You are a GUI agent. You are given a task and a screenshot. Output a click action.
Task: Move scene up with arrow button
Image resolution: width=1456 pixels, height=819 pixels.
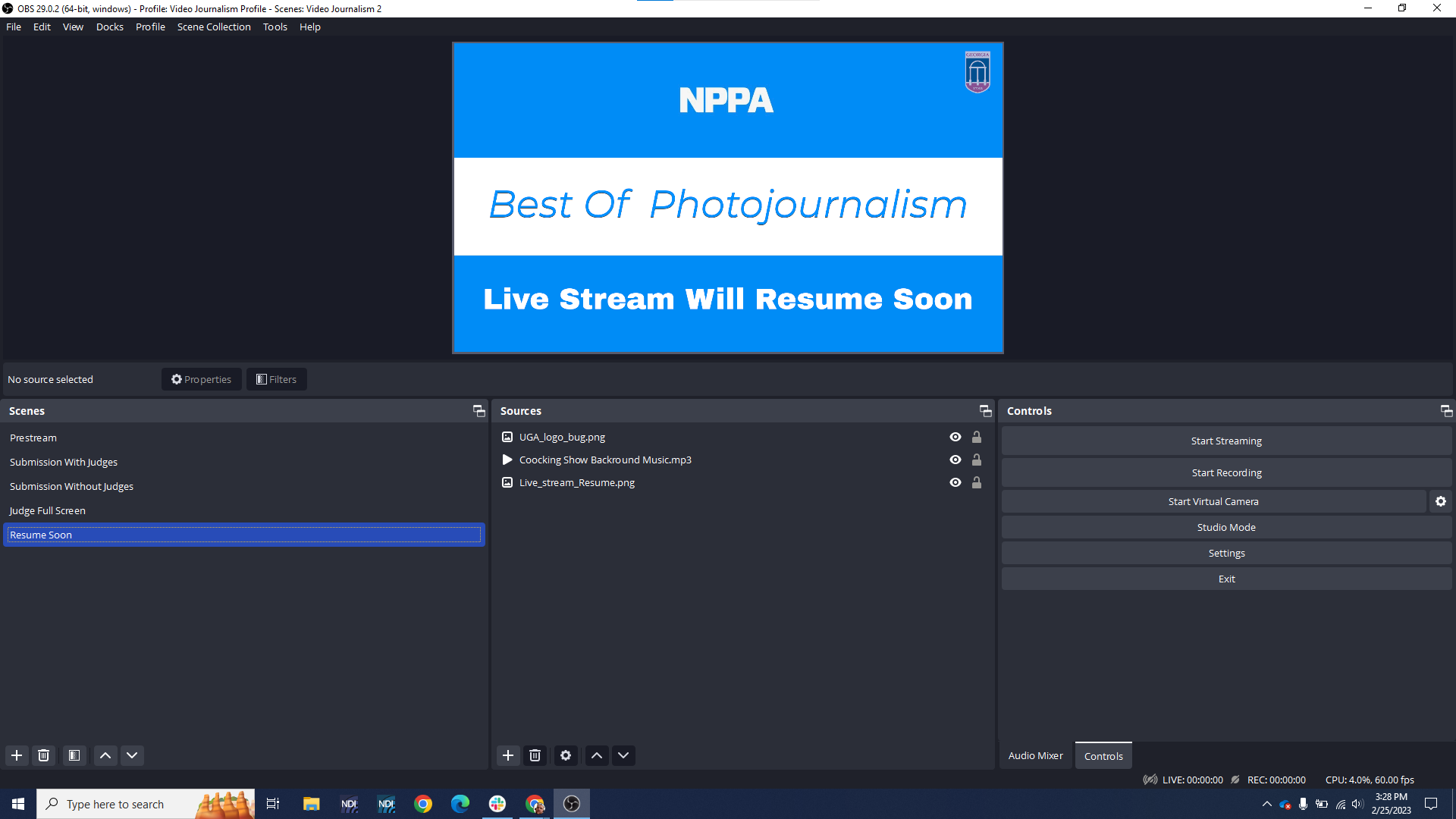[x=105, y=755]
